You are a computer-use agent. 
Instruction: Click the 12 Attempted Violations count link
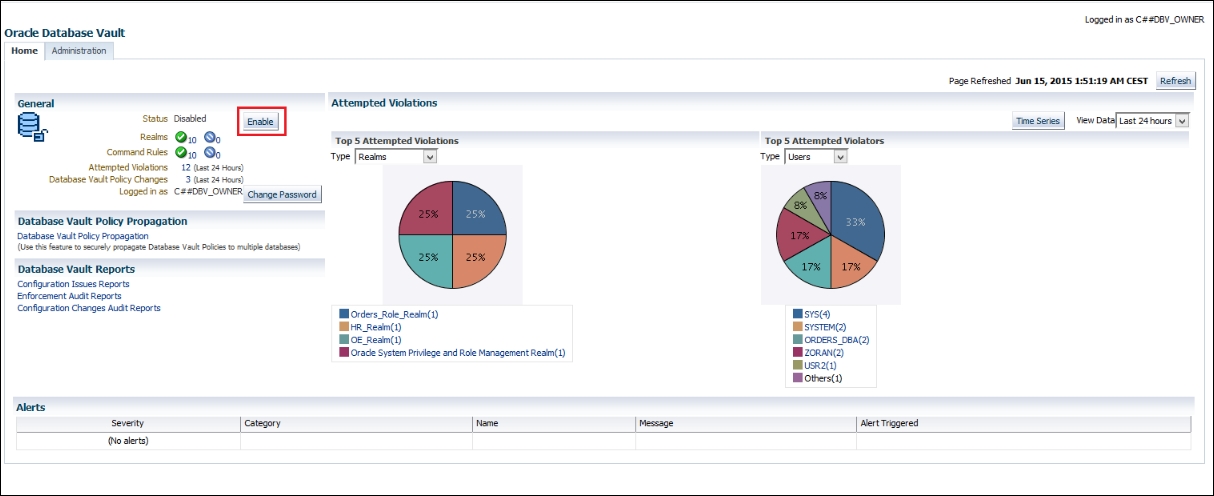186,167
